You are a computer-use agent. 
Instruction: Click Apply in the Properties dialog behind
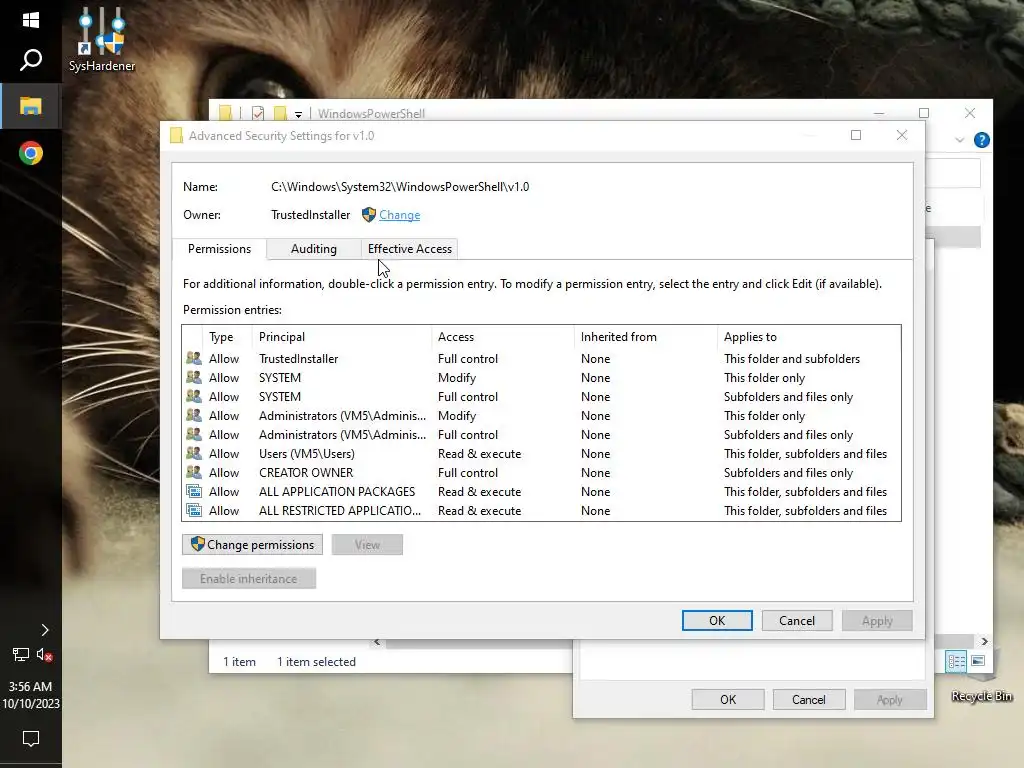tap(889, 699)
